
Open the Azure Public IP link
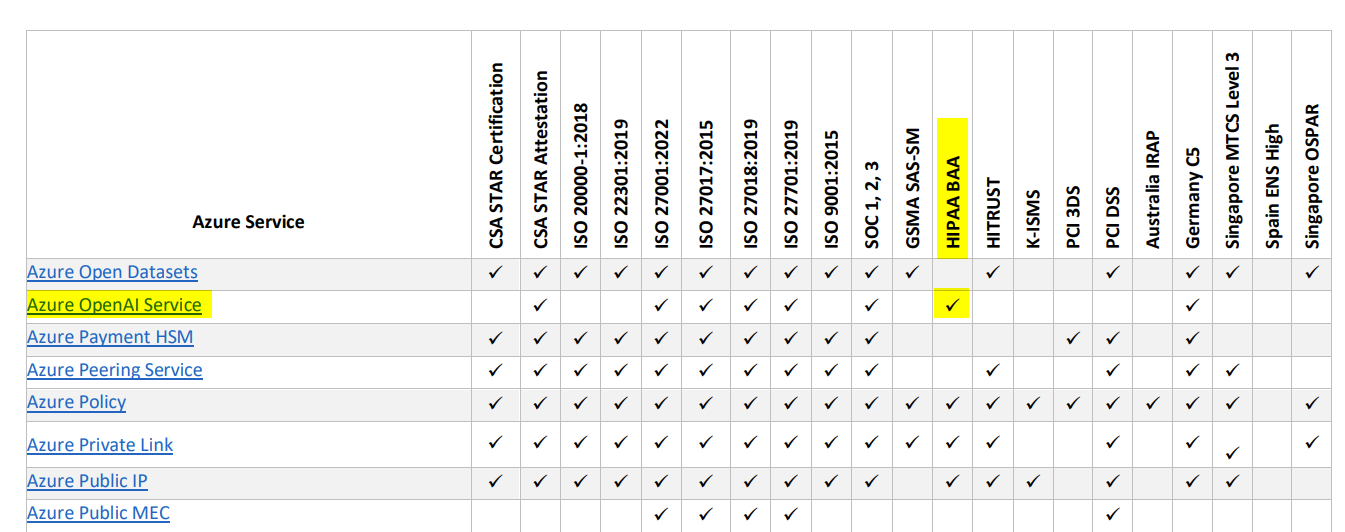(87, 481)
